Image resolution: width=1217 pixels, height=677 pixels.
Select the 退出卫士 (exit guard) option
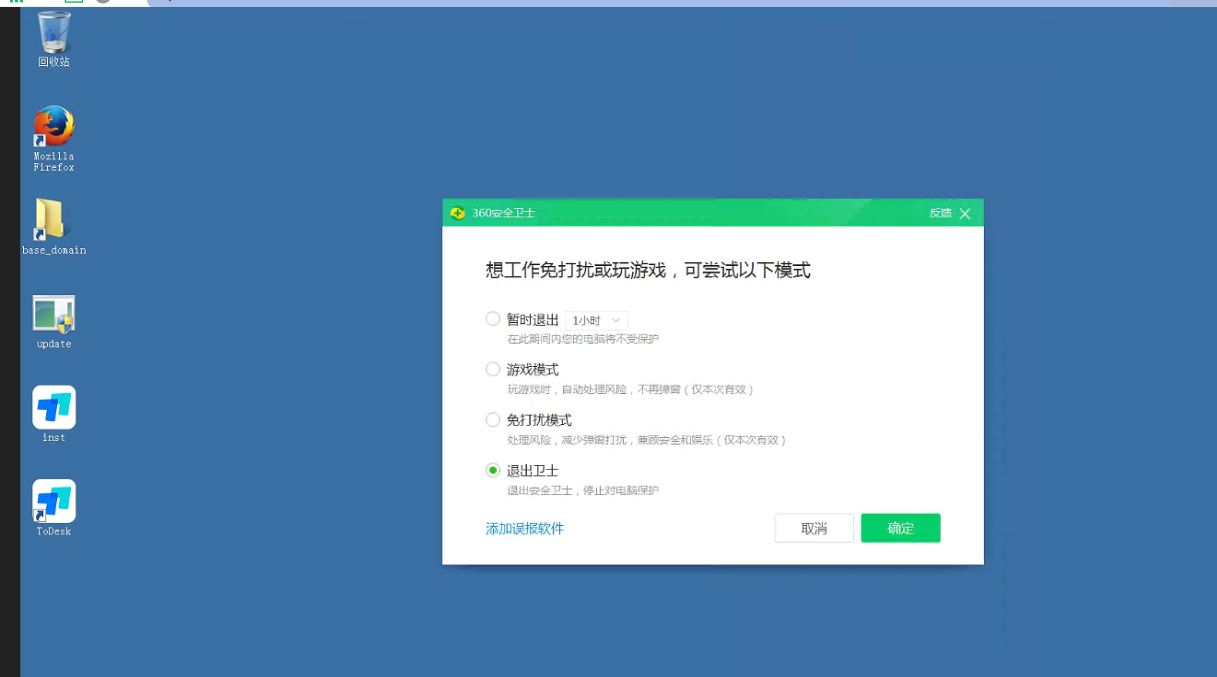[493, 470]
